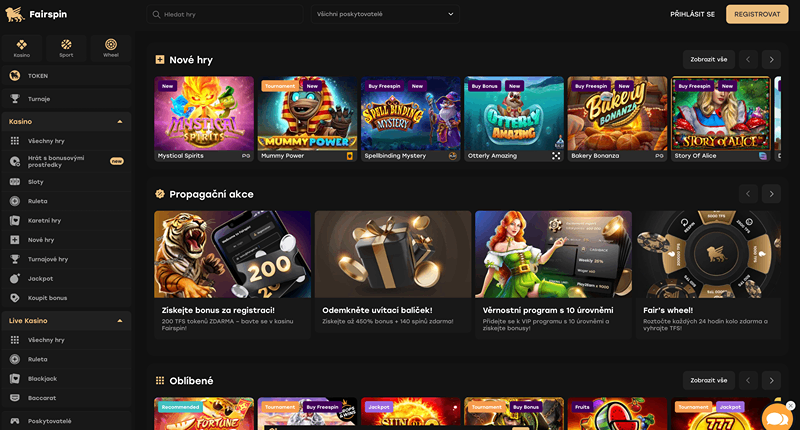Screen dimensions: 800x430
Task: Close the chat widget with small X
Action: pos(790,406)
